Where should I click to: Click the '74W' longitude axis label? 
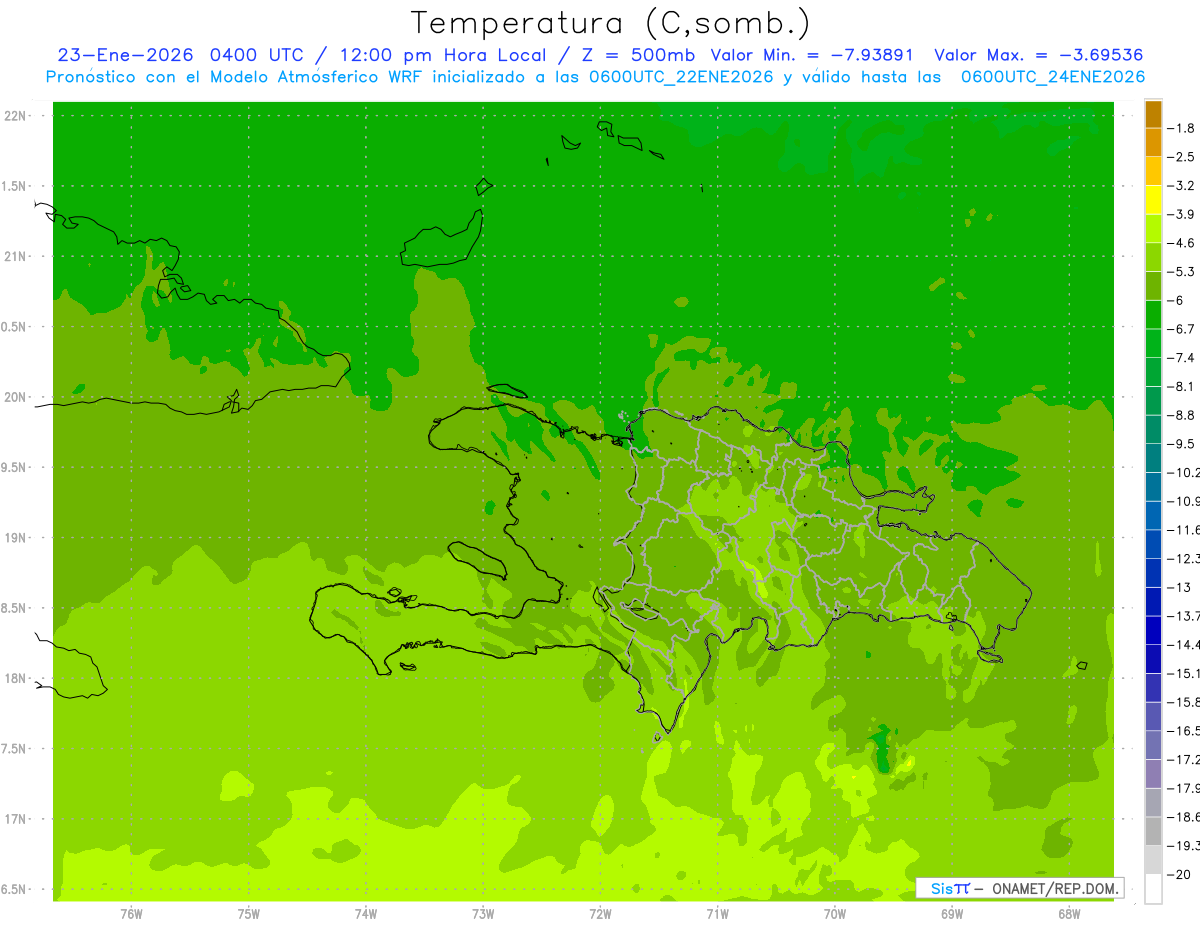click(x=366, y=914)
